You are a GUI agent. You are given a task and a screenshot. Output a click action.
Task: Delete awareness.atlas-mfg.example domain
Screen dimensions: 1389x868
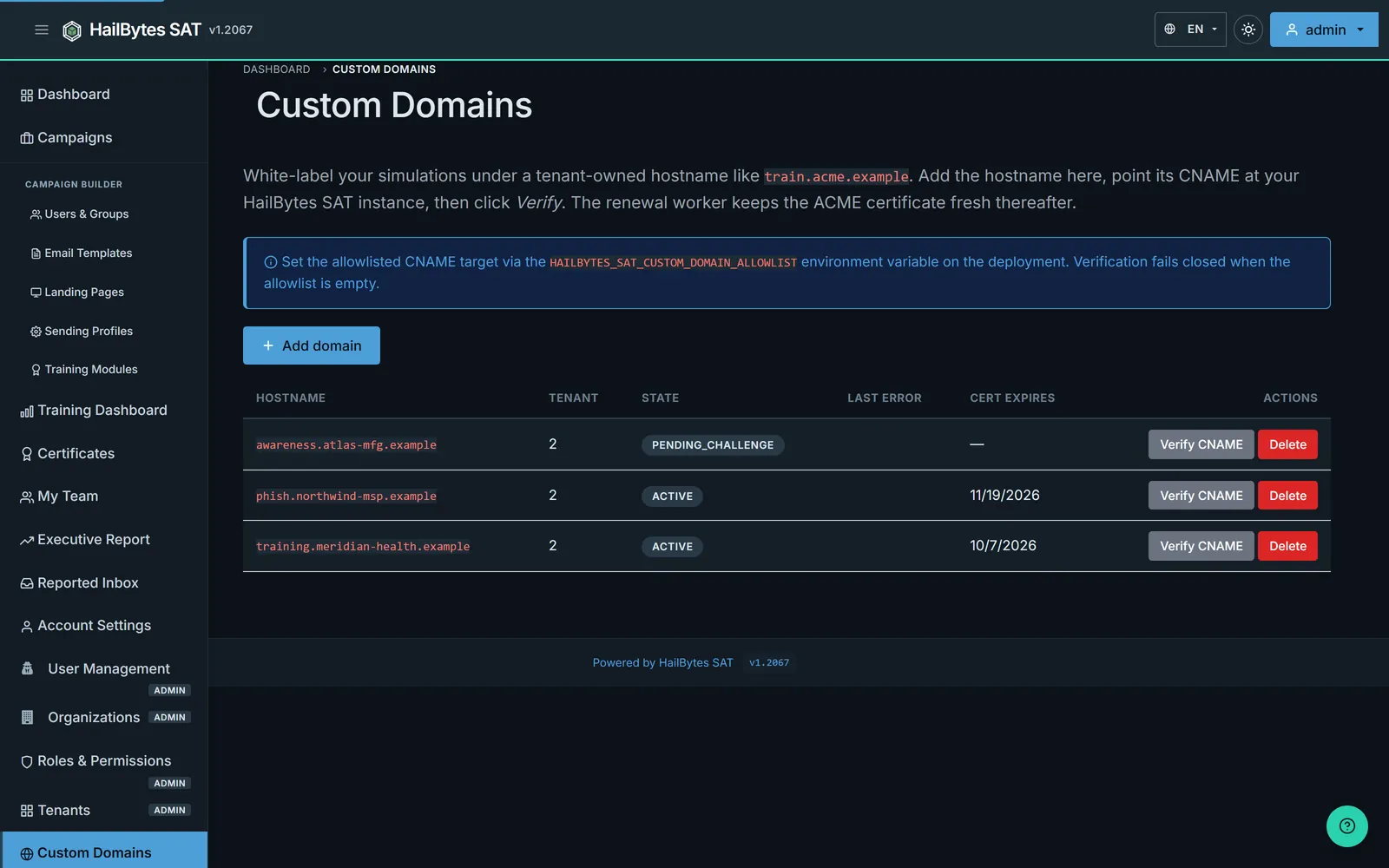[1287, 444]
